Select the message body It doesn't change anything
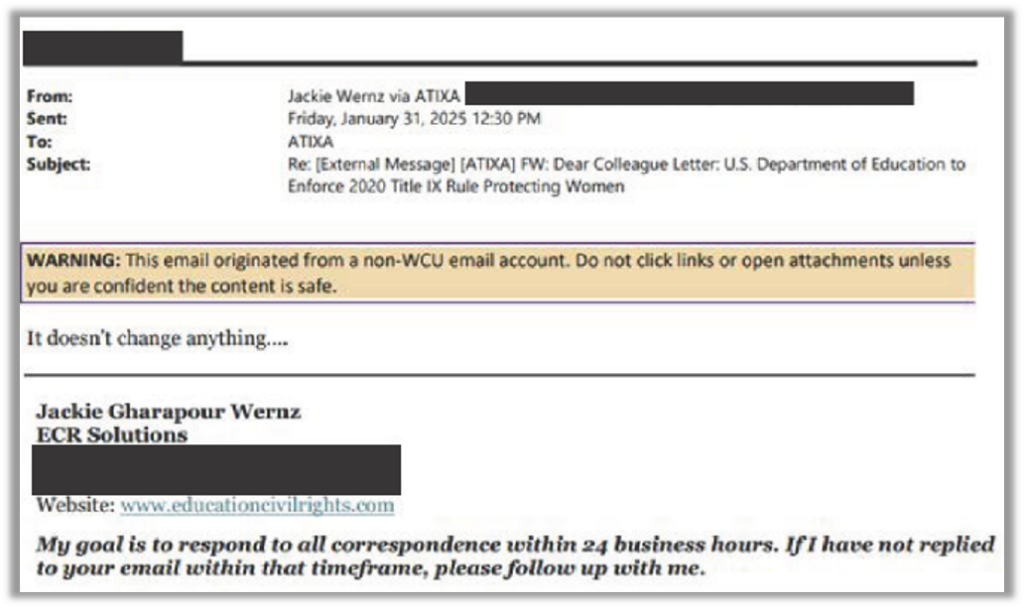Screen dimensions: 1024x609 (157, 338)
